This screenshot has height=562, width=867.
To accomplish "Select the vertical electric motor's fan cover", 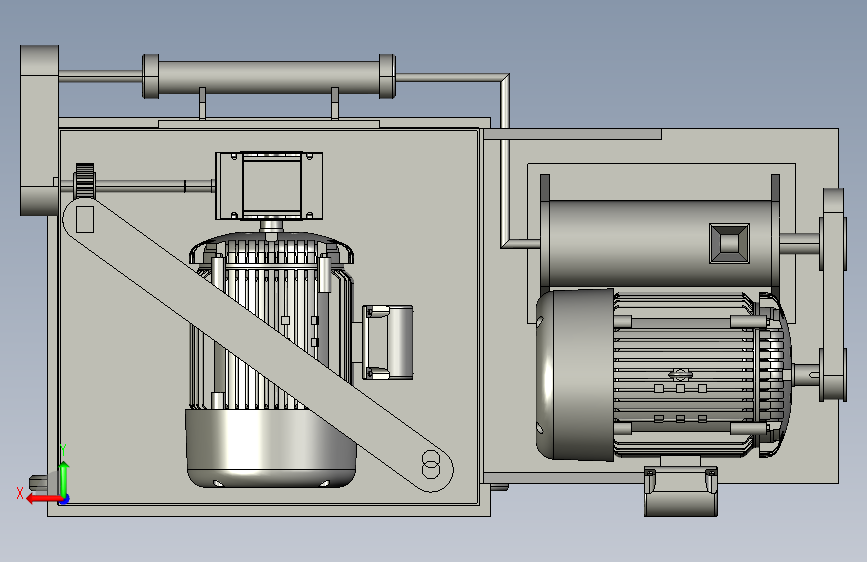I will click(270, 448).
